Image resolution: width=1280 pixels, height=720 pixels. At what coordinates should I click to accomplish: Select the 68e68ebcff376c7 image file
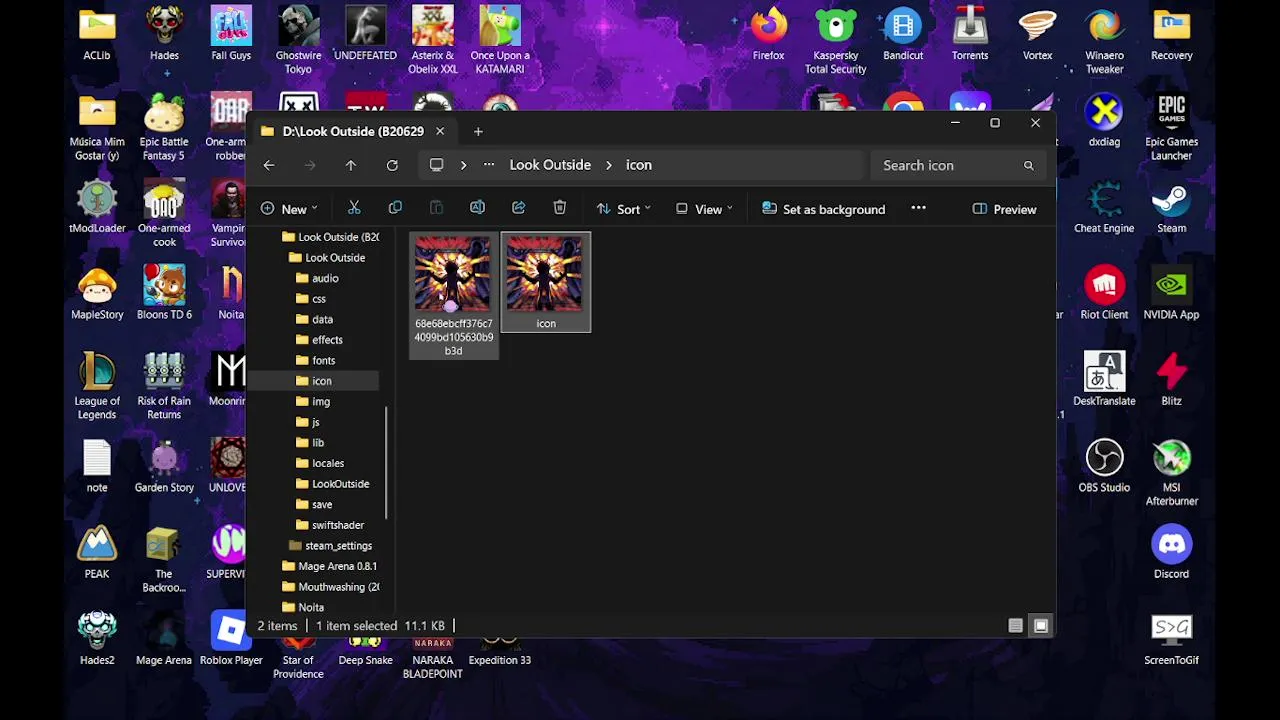coord(453,295)
